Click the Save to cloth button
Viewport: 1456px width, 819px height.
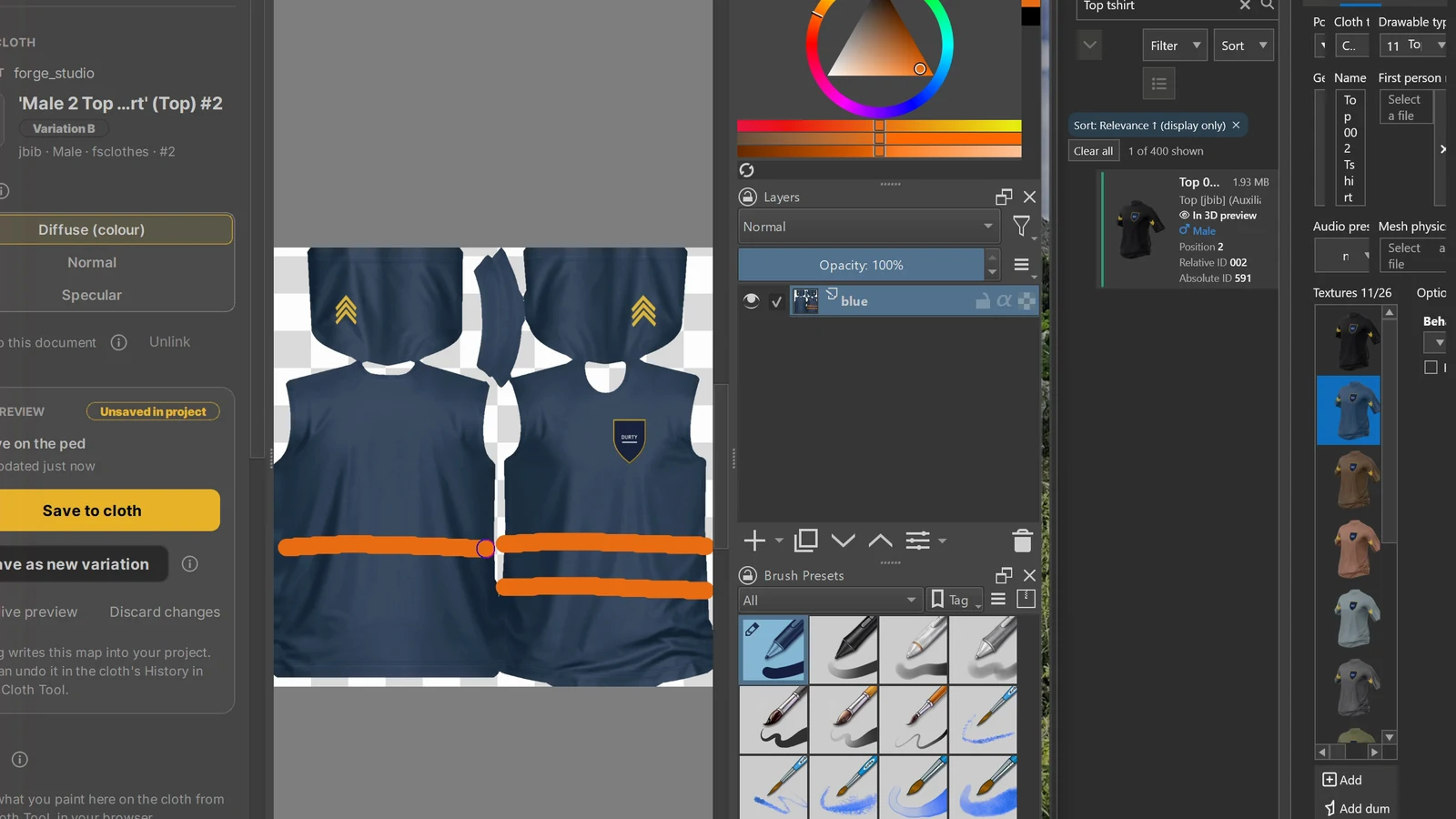click(92, 511)
